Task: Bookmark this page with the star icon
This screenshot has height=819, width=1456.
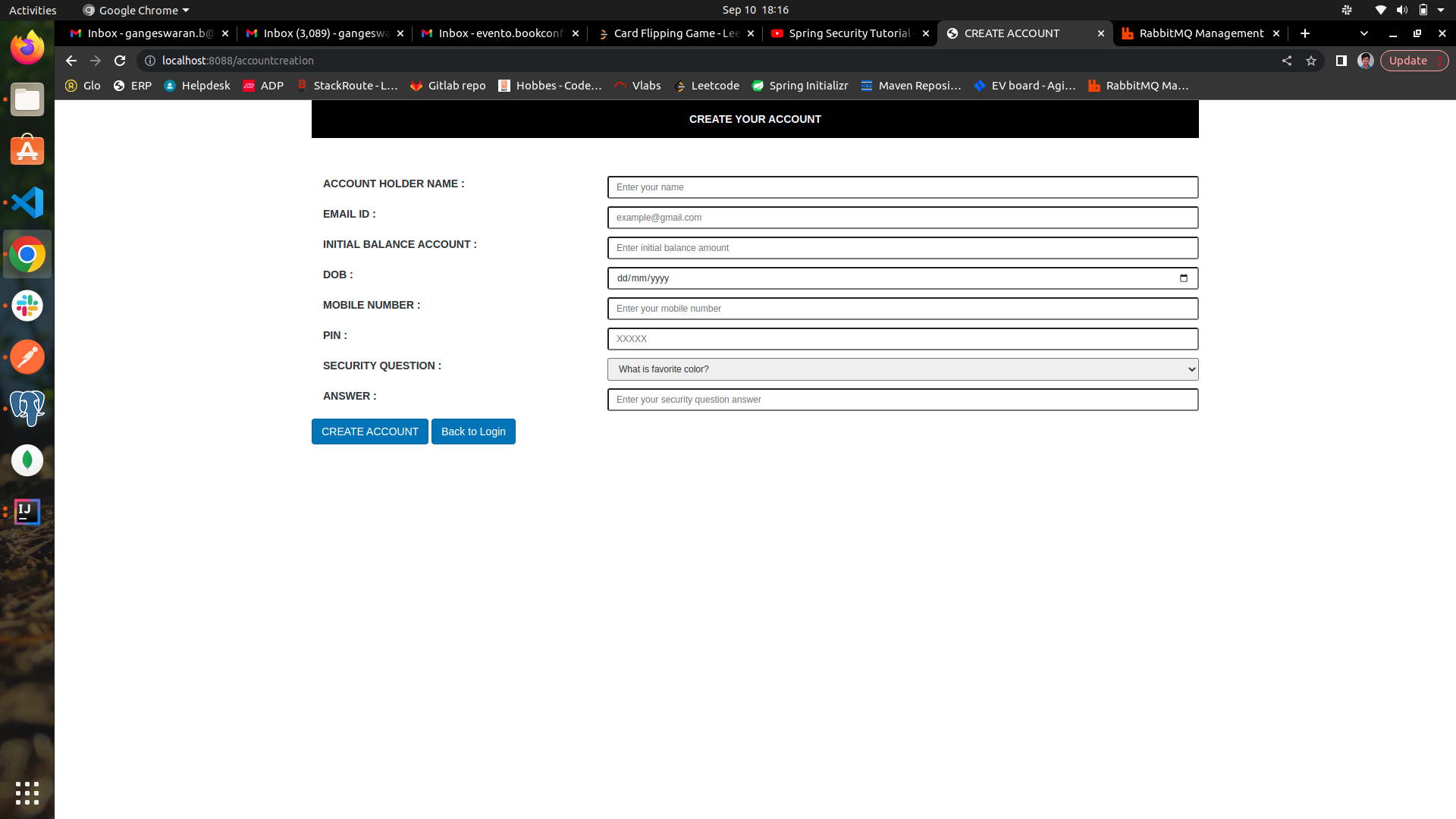Action: tap(1311, 61)
